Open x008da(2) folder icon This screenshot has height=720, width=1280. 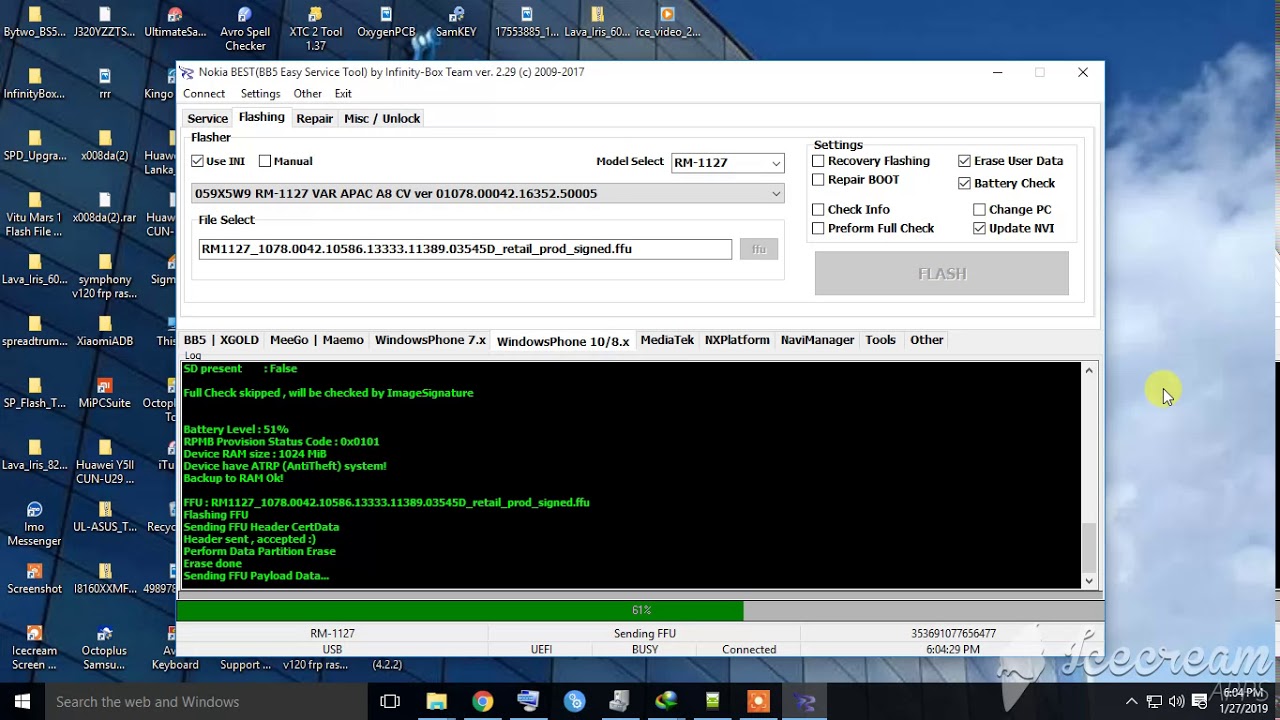(x=104, y=146)
